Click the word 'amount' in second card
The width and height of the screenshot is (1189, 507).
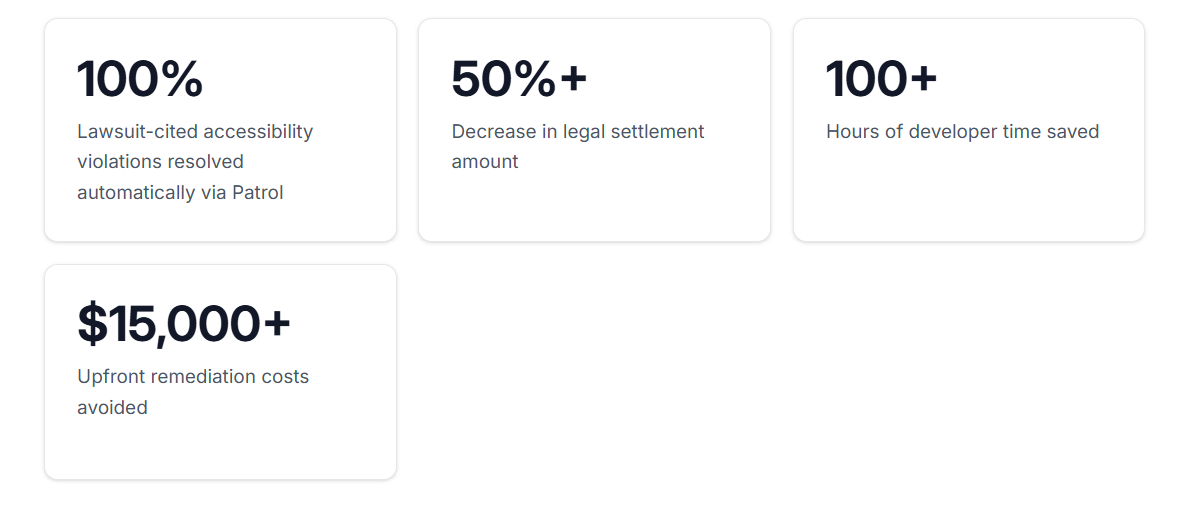(485, 162)
